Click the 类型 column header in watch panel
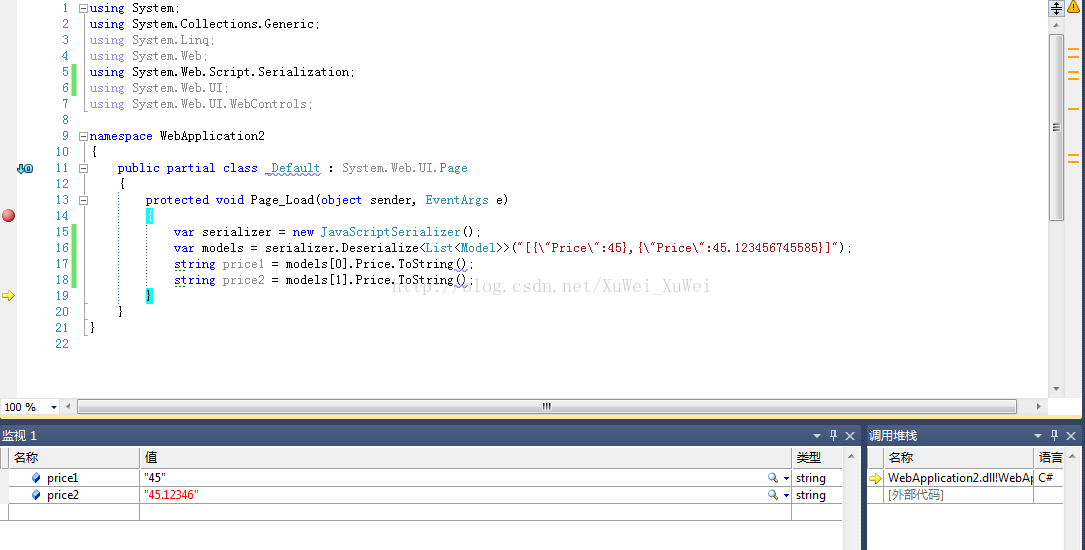1085x550 pixels. tap(817, 457)
